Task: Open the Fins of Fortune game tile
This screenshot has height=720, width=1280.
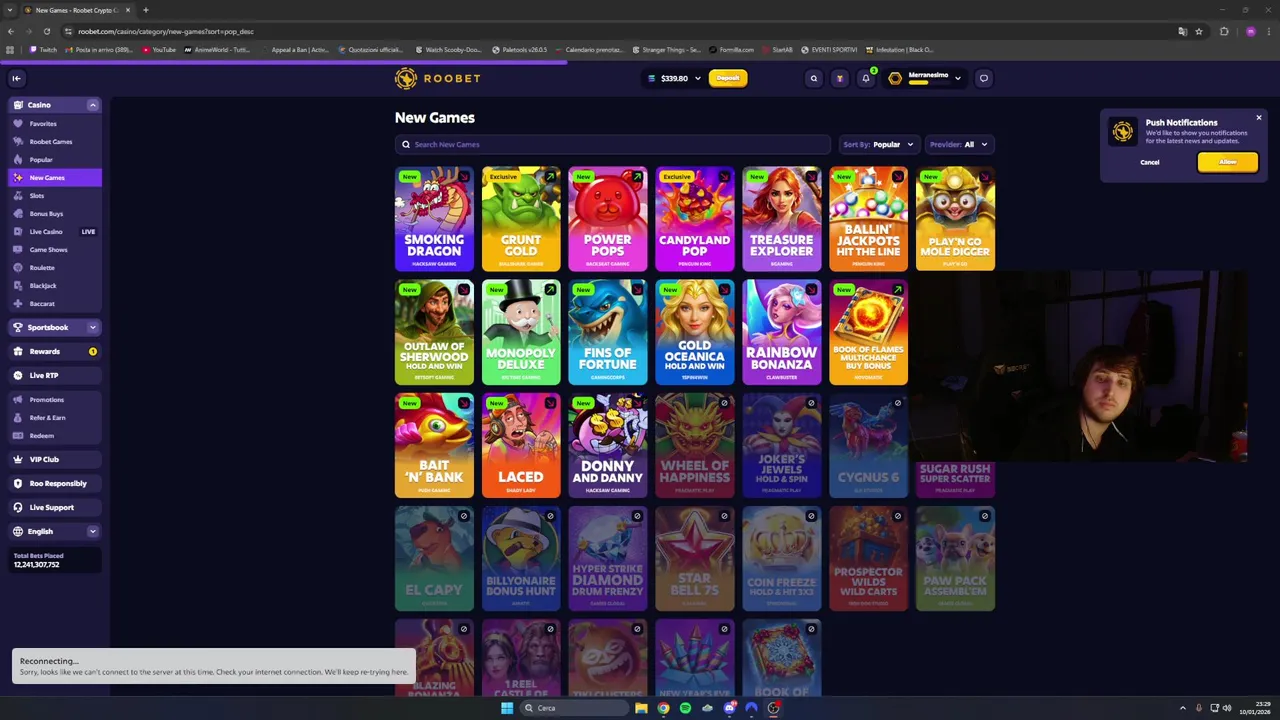Action: (x=608, y=332)
